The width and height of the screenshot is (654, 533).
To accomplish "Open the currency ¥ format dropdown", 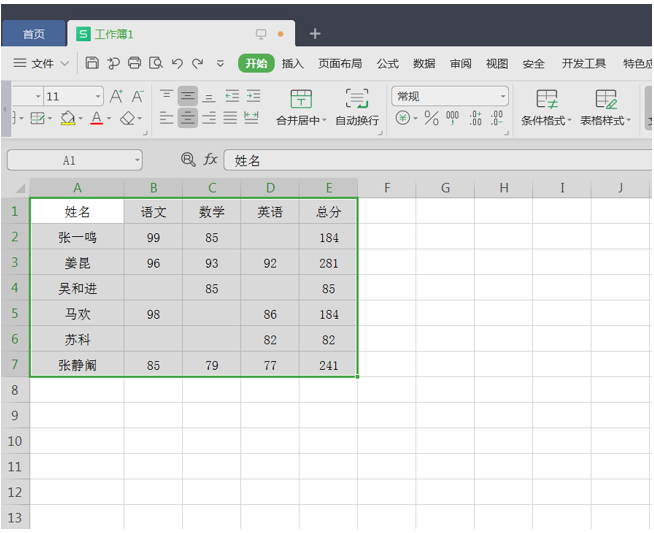I will 415,118.
